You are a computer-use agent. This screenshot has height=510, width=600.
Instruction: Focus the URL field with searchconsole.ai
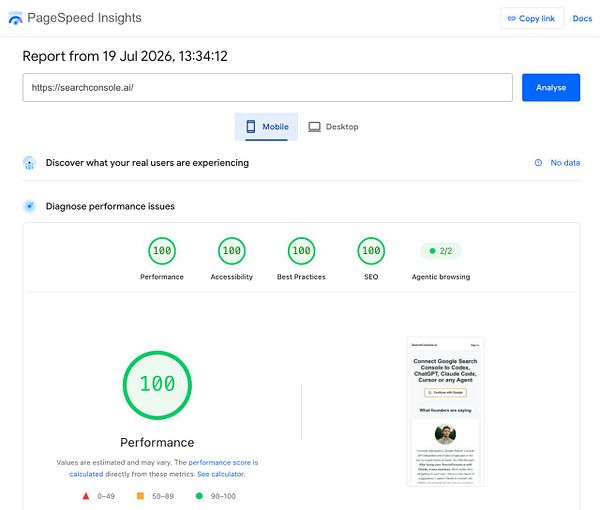pyautogui.click(x=267, y=88)
